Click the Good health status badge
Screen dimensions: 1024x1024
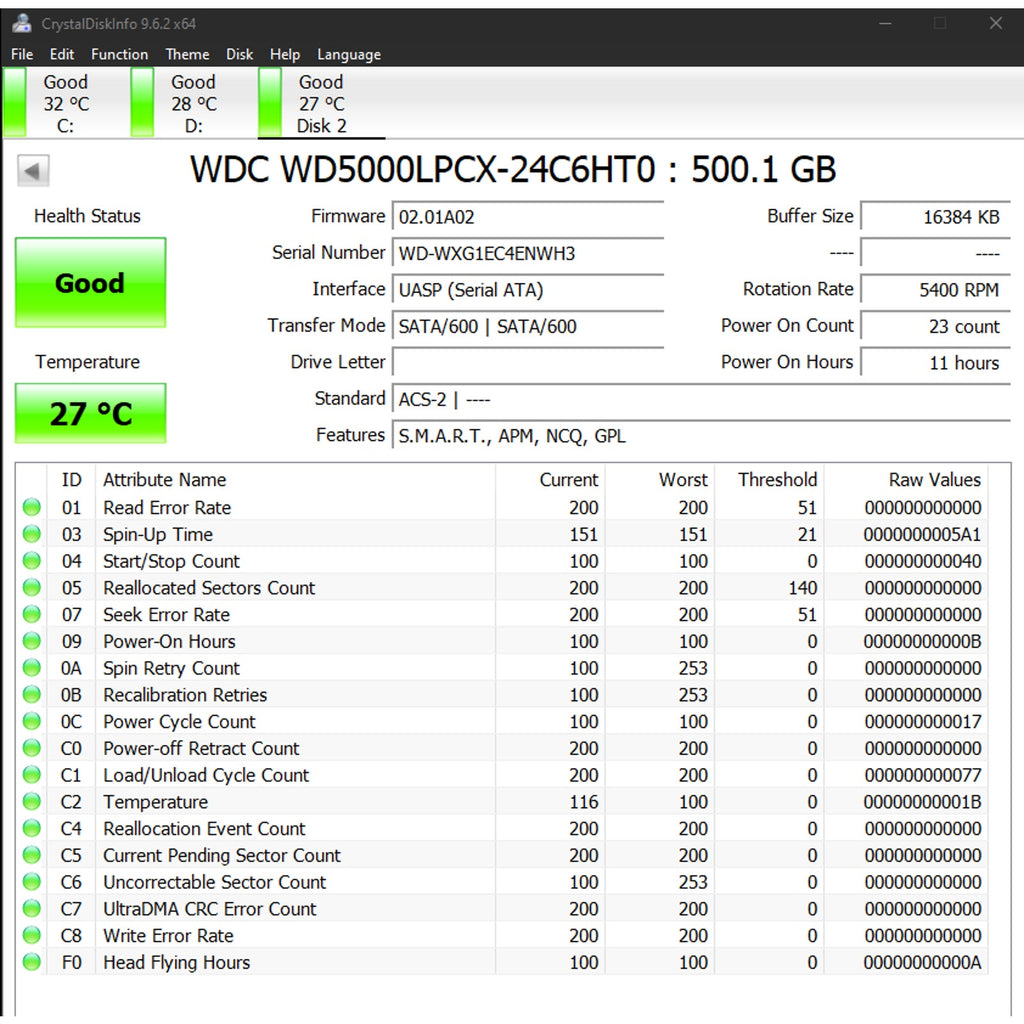(90, 283)
